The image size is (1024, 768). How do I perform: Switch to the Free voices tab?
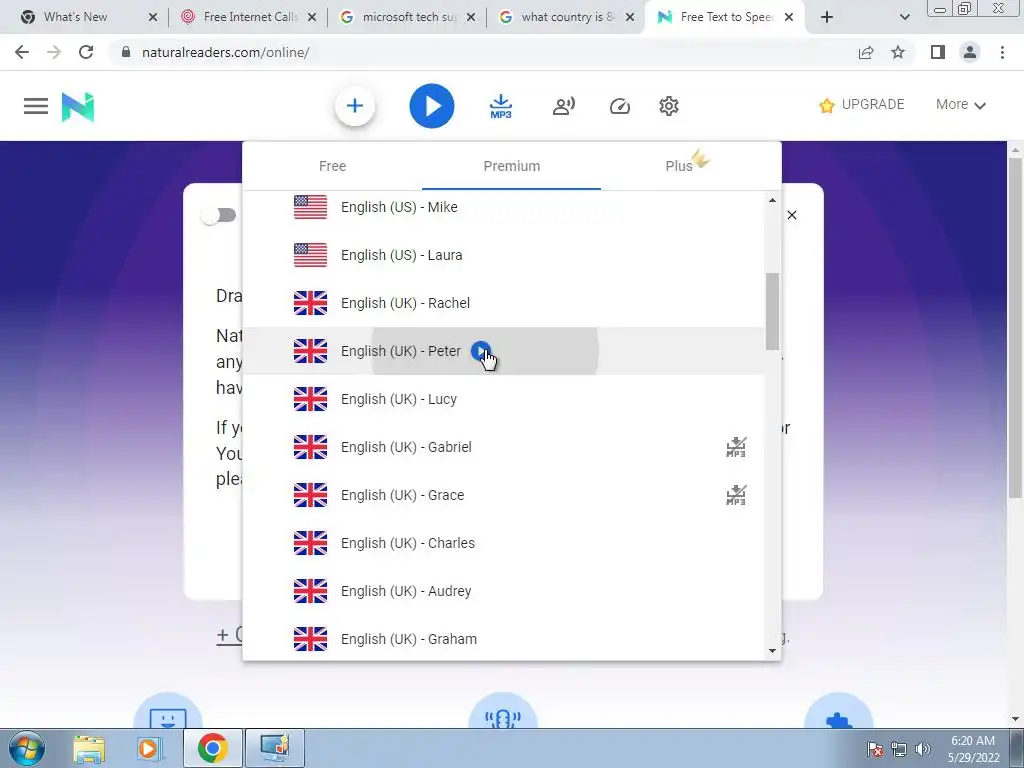click(x=332, y=166)
